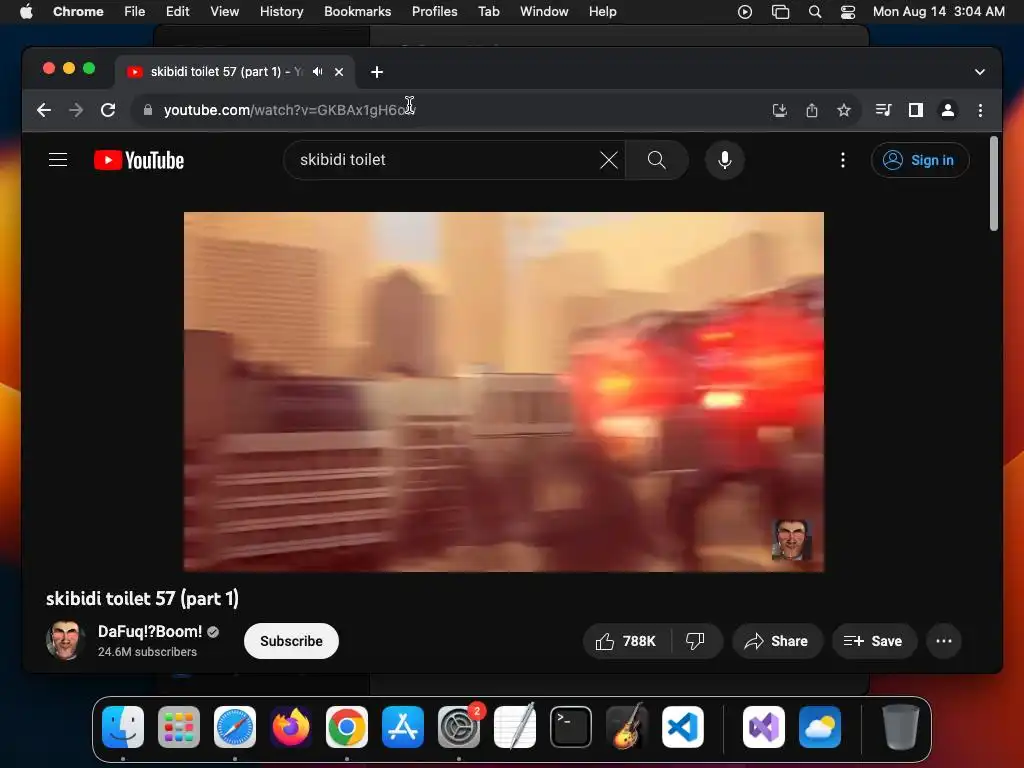Open the YouTube guide hamburger menu
The width and height of the screenshot is (1024, 768).
click(x=58, y=160)
